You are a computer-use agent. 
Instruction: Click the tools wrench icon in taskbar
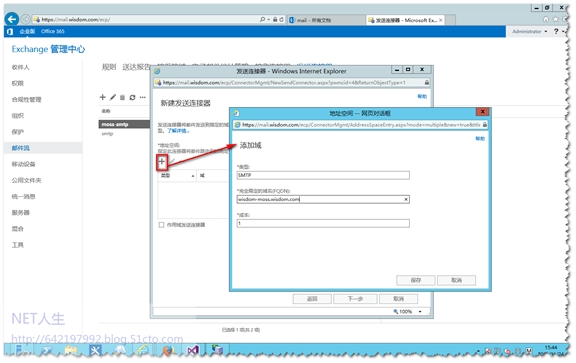pos(95,351)
